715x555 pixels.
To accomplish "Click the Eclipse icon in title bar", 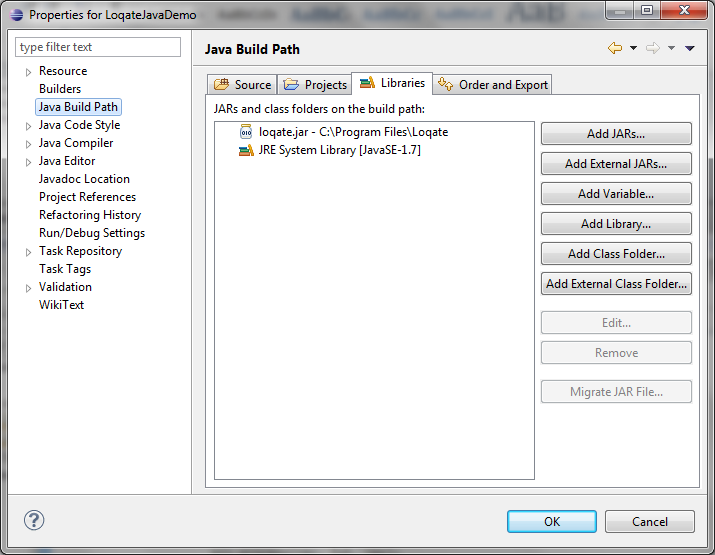I will click(16, 15).
